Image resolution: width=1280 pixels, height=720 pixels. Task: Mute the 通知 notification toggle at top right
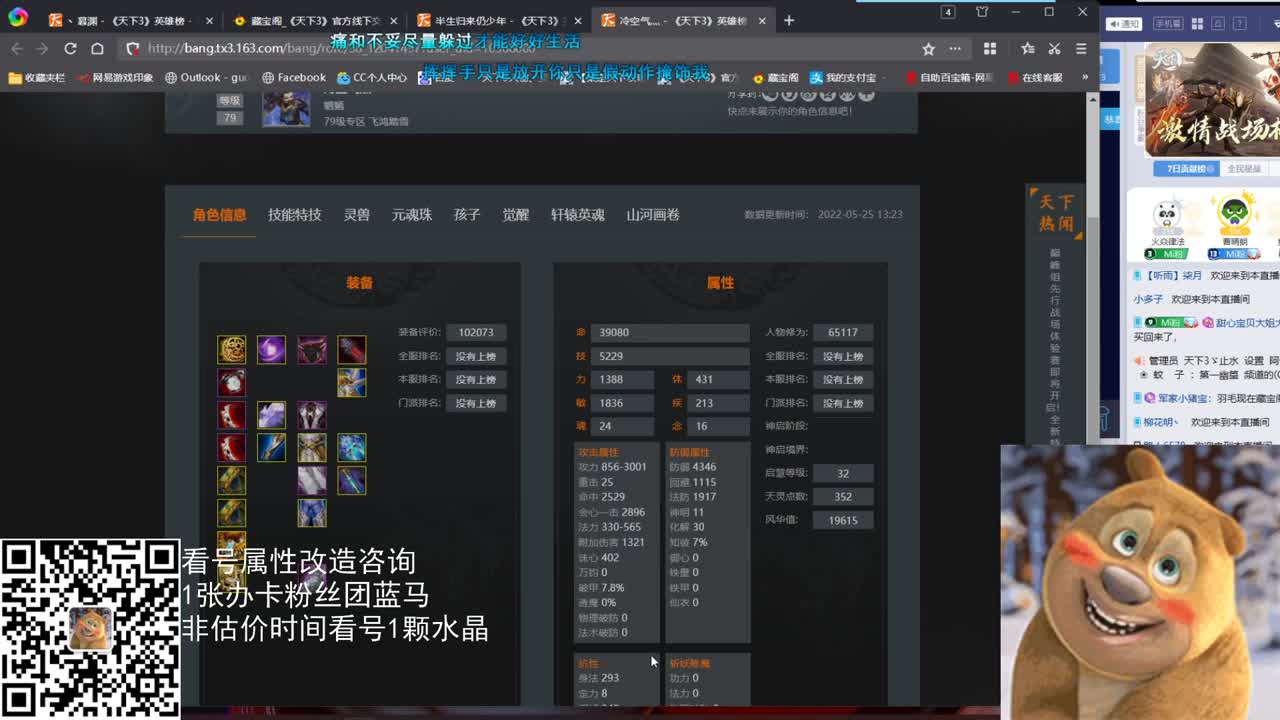(1124, 25)
